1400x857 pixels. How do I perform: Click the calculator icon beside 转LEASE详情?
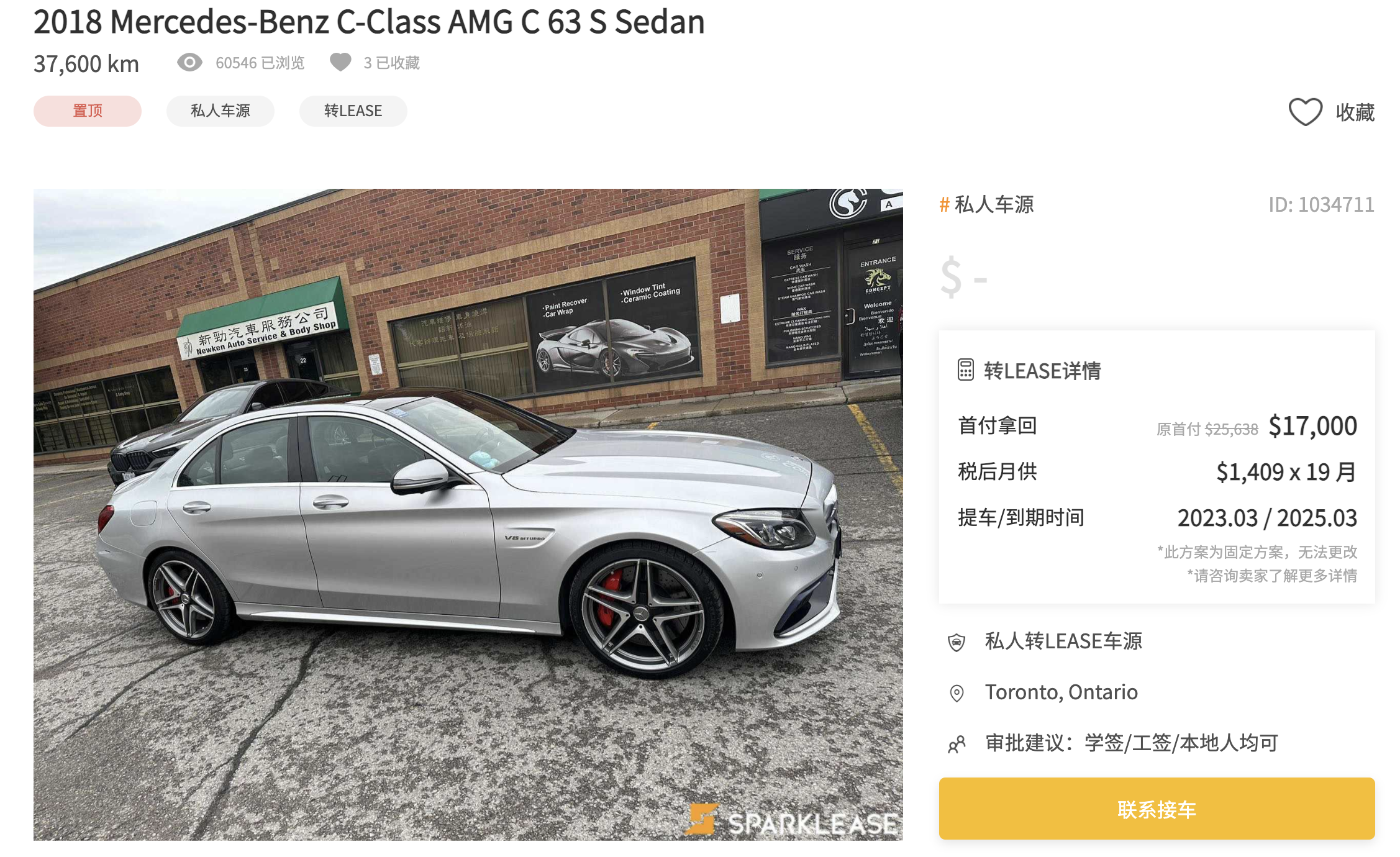coord(965,370)
